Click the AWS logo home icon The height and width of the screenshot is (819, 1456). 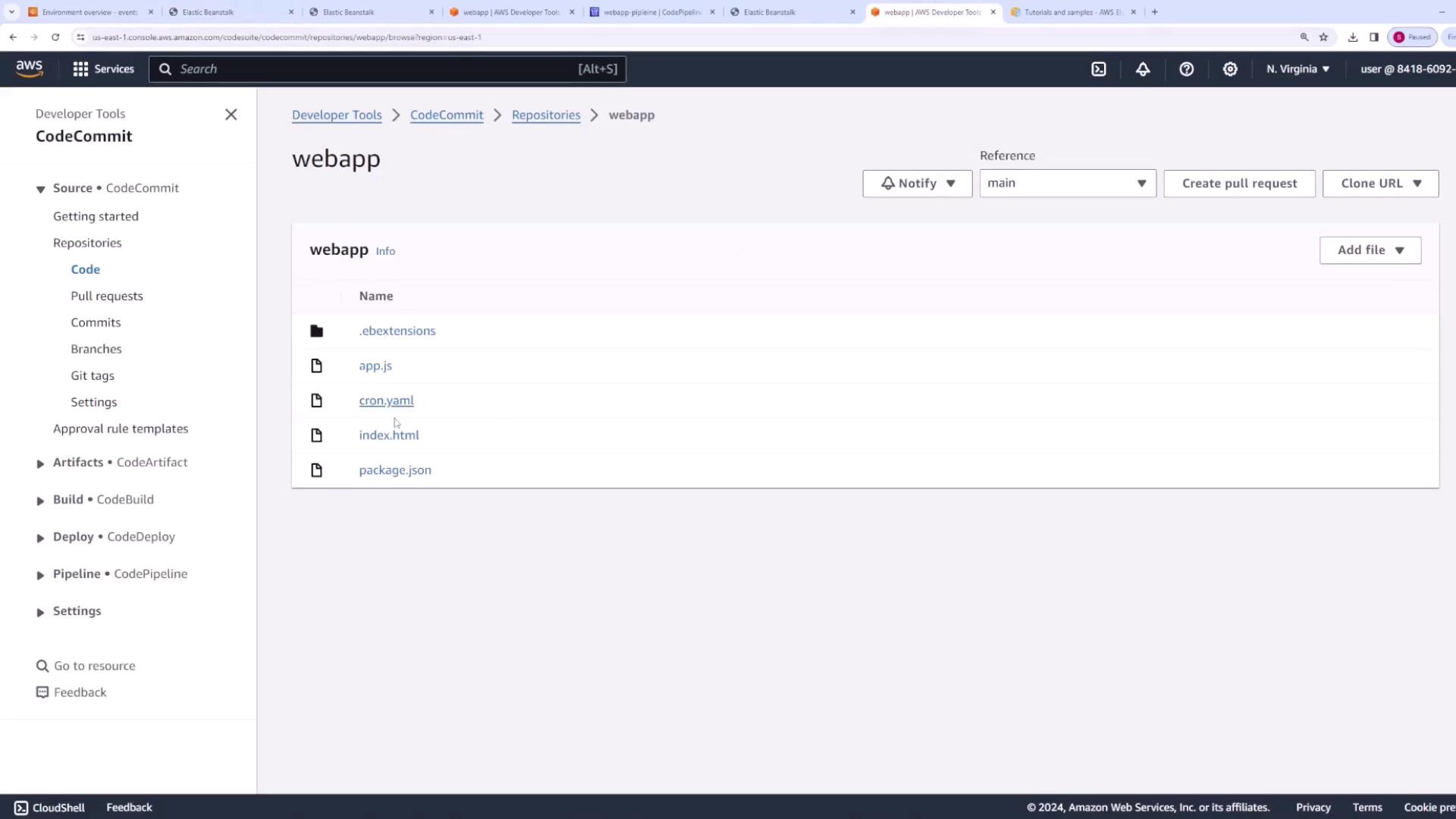click(x=30, y=69)
